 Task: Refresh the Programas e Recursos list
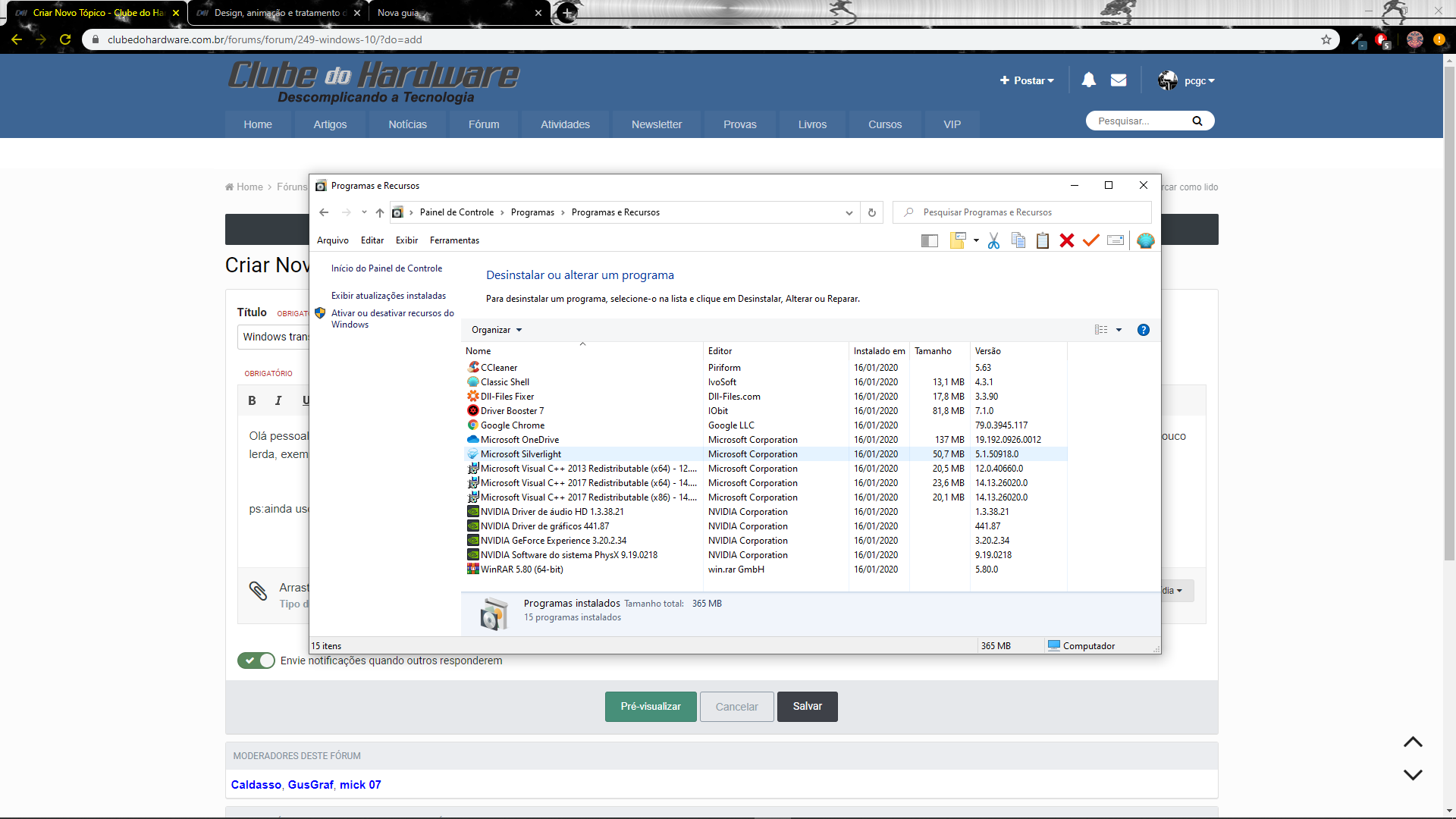[x=872, y=213]
